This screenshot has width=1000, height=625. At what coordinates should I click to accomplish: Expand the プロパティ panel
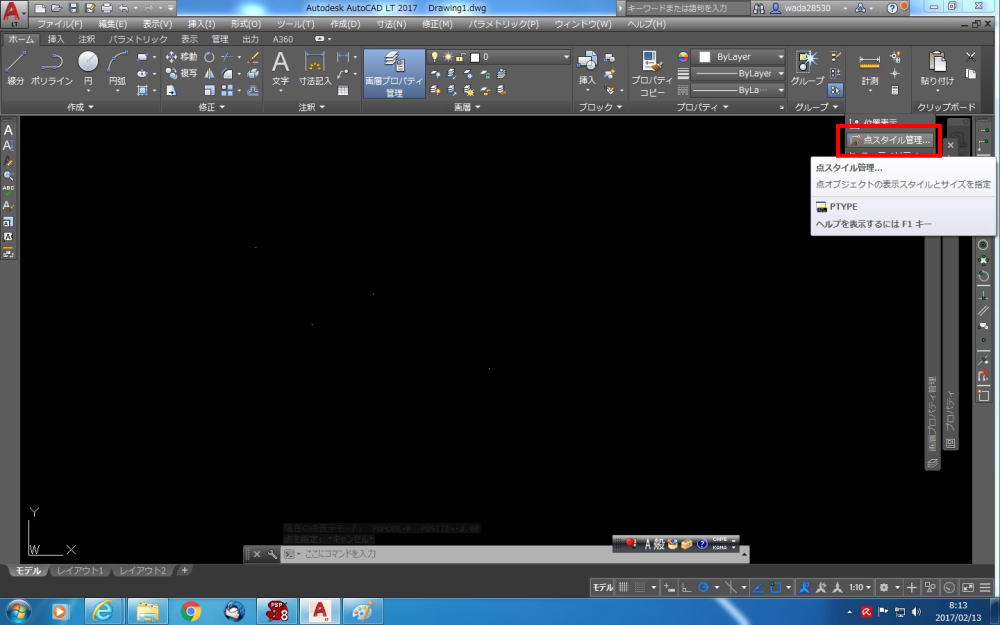point(702,107)
